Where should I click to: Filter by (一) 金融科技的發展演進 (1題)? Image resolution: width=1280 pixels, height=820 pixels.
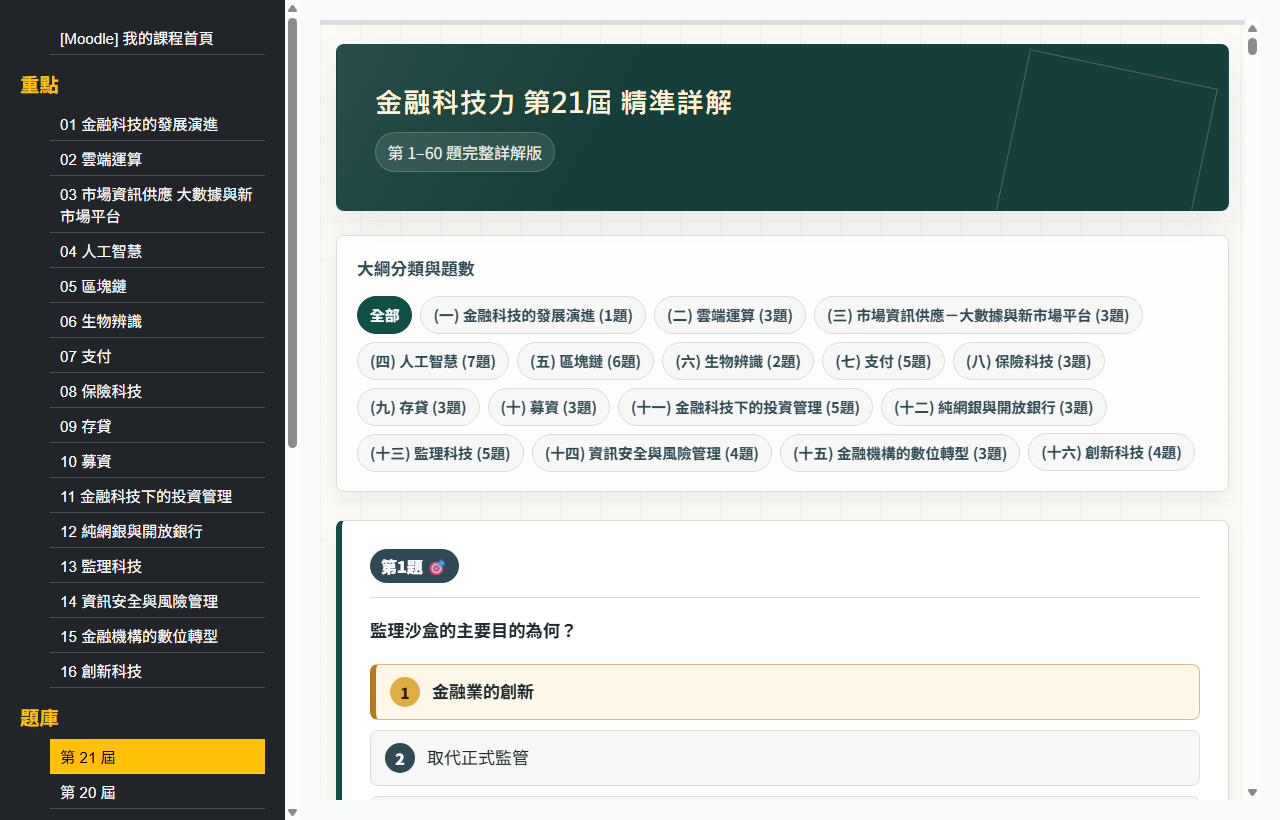[x=533, y=315]
